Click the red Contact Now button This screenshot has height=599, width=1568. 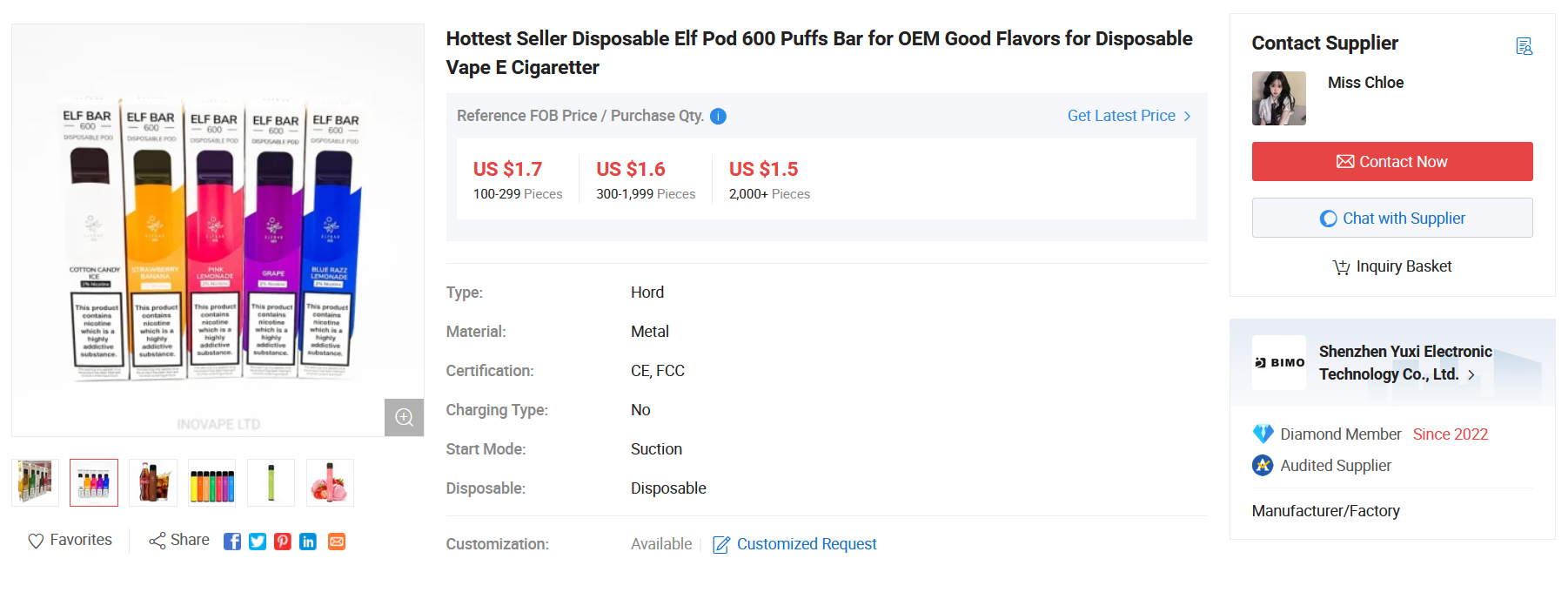[x=1392, y=162]
